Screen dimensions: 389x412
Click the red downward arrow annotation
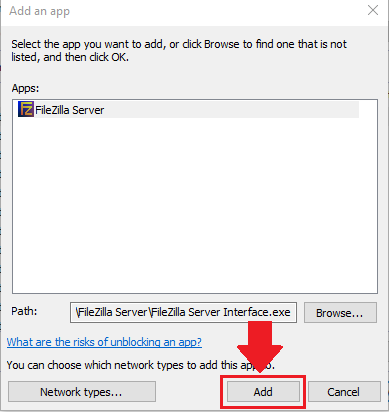click(x=260, y=347)
